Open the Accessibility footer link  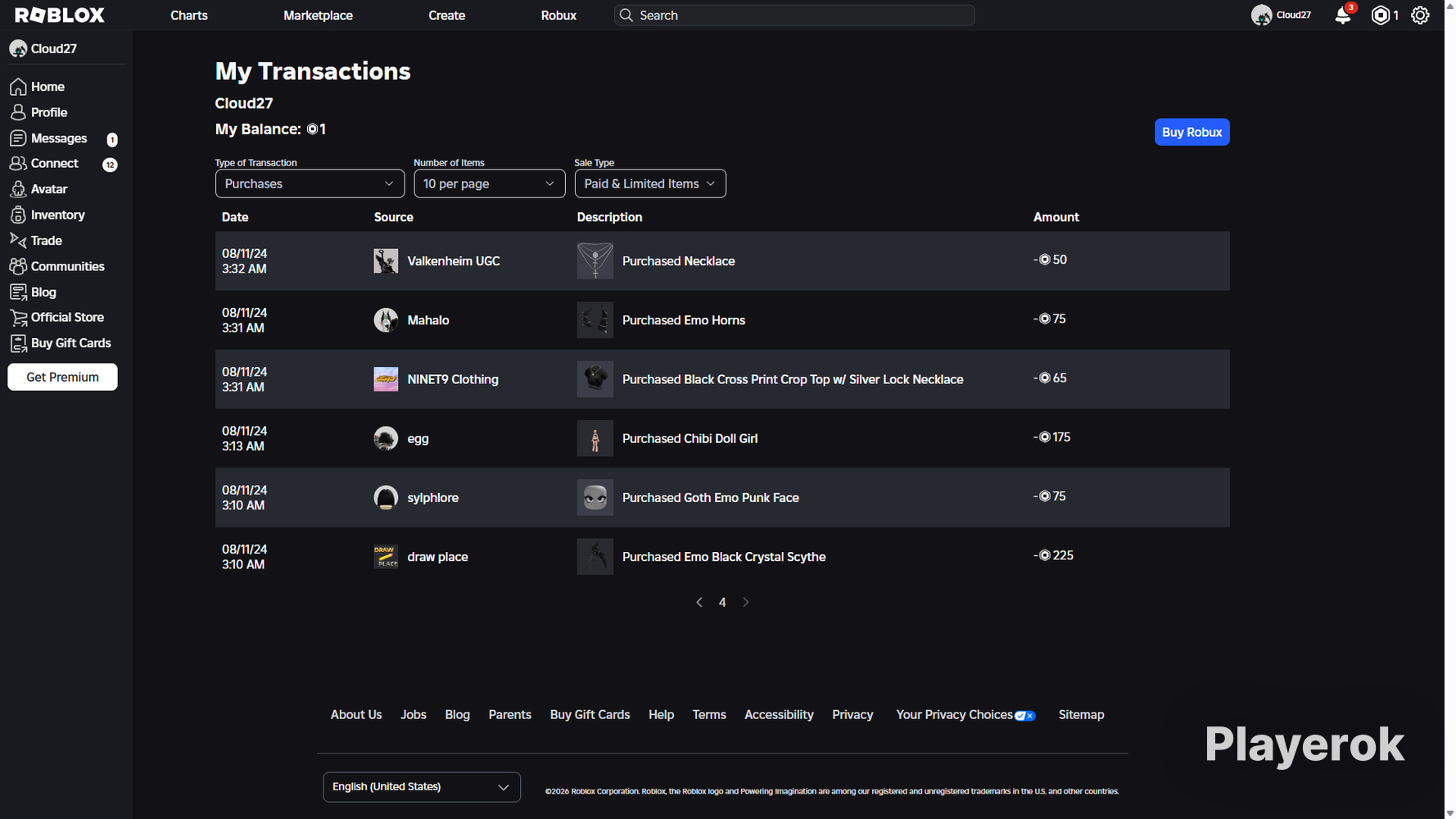[x=779, y=715]
